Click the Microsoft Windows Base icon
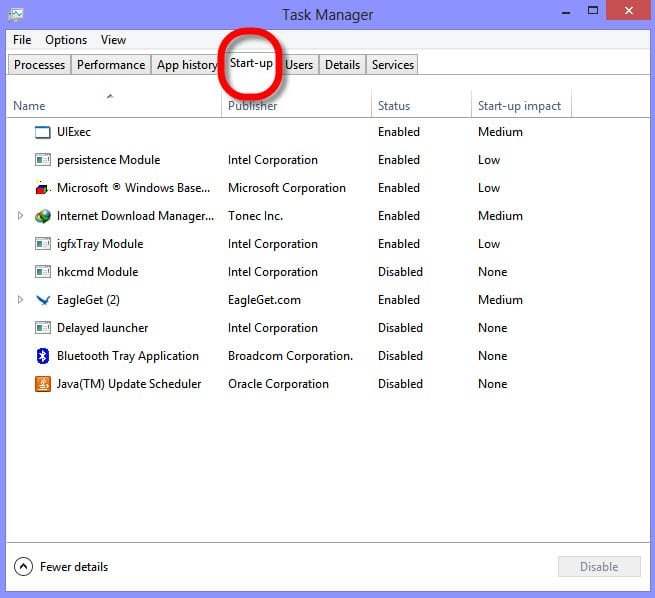This screenshot has height=598, width=655. point(42,188)
